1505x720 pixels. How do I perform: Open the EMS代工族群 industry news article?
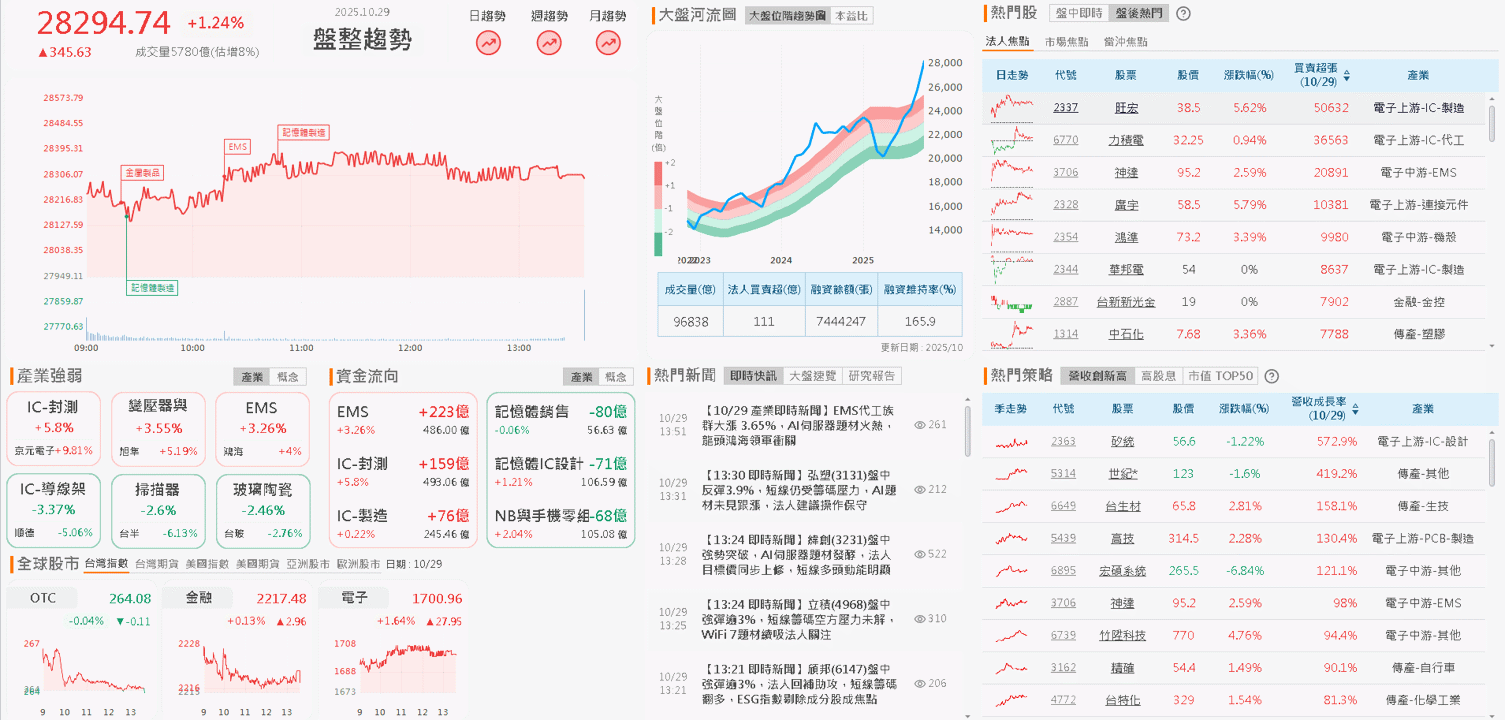tap(798, 425)
